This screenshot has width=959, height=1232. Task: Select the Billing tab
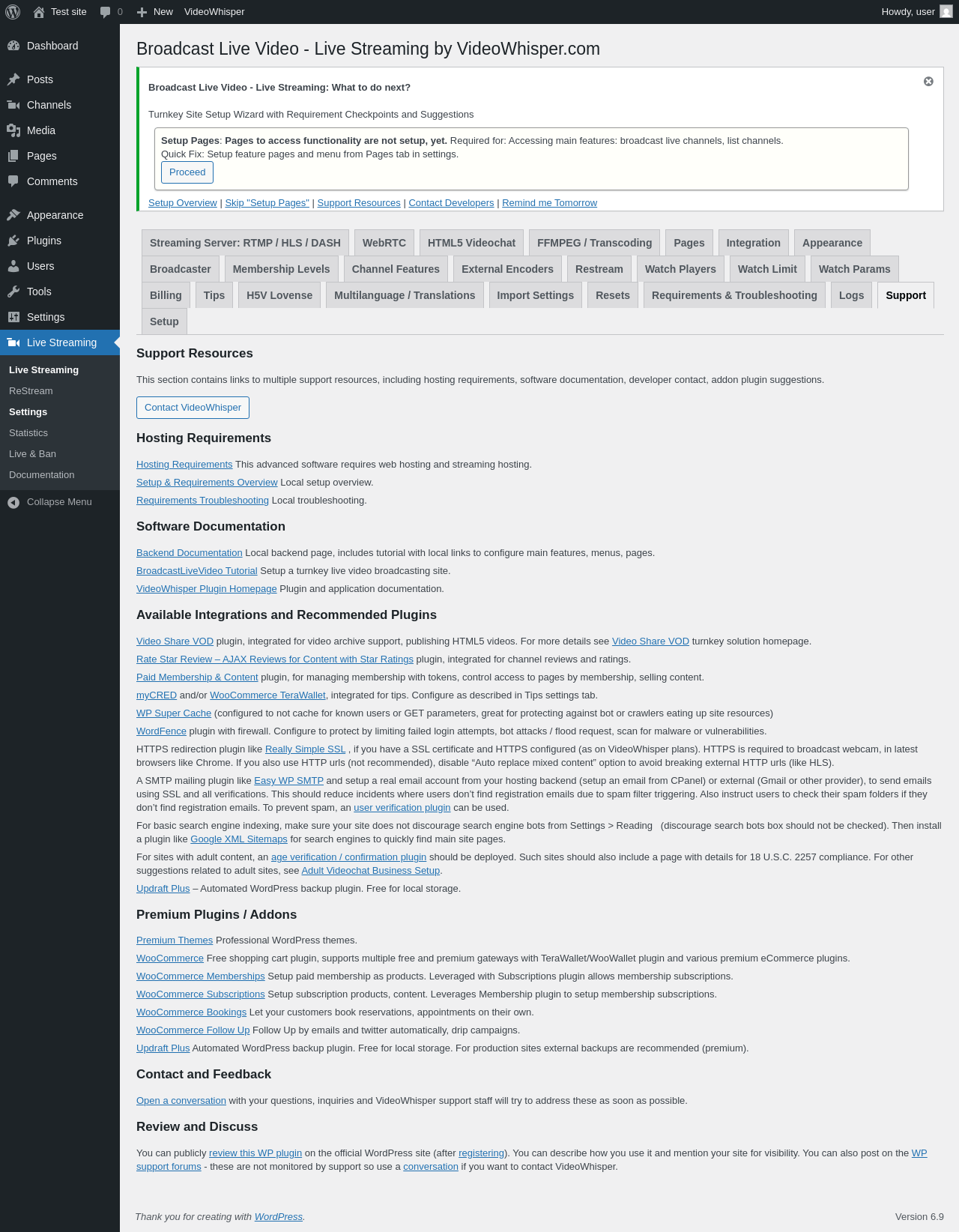point(166,295)
